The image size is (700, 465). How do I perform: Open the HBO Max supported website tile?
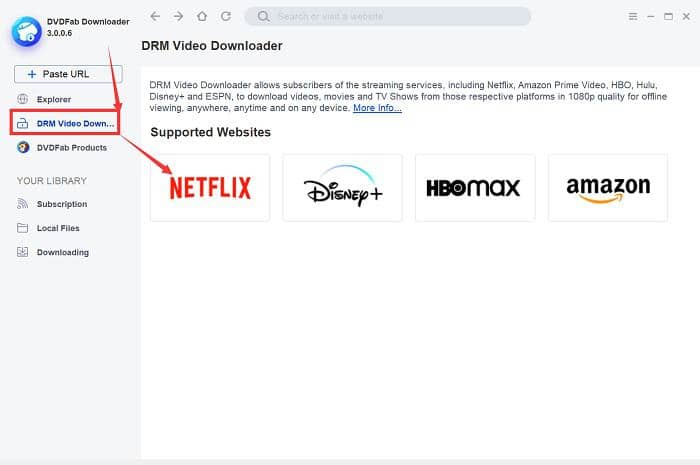[475, 188]
